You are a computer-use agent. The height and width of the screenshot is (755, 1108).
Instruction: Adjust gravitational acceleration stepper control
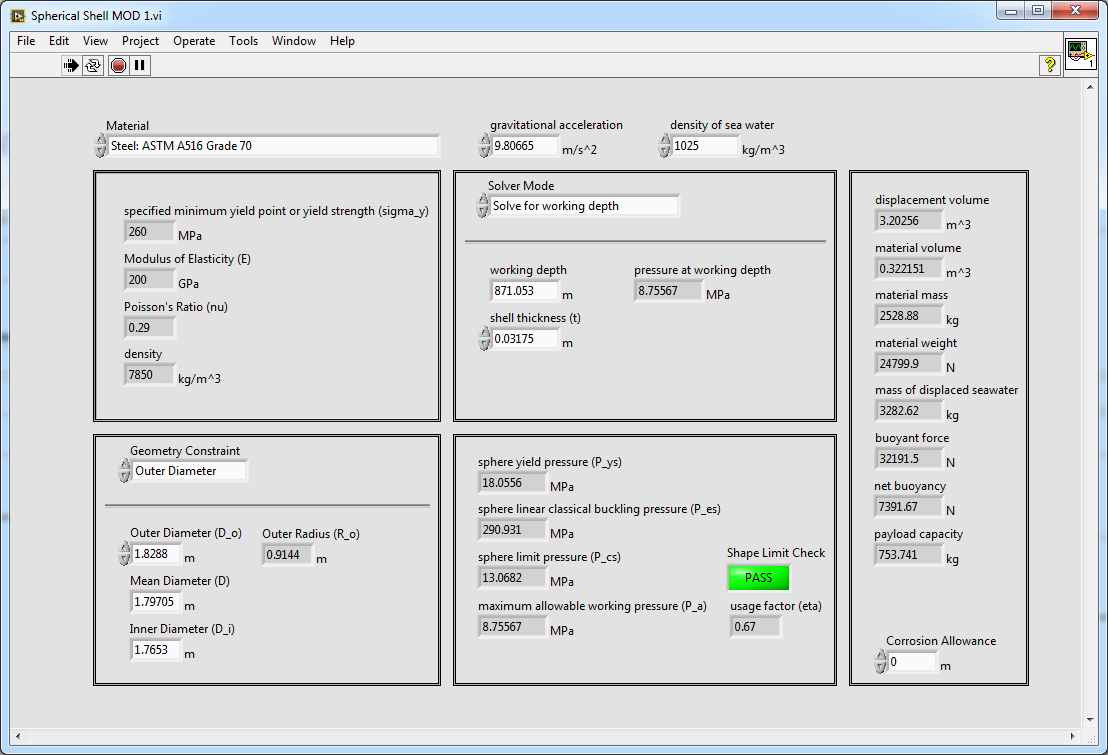tap(483, 146)
